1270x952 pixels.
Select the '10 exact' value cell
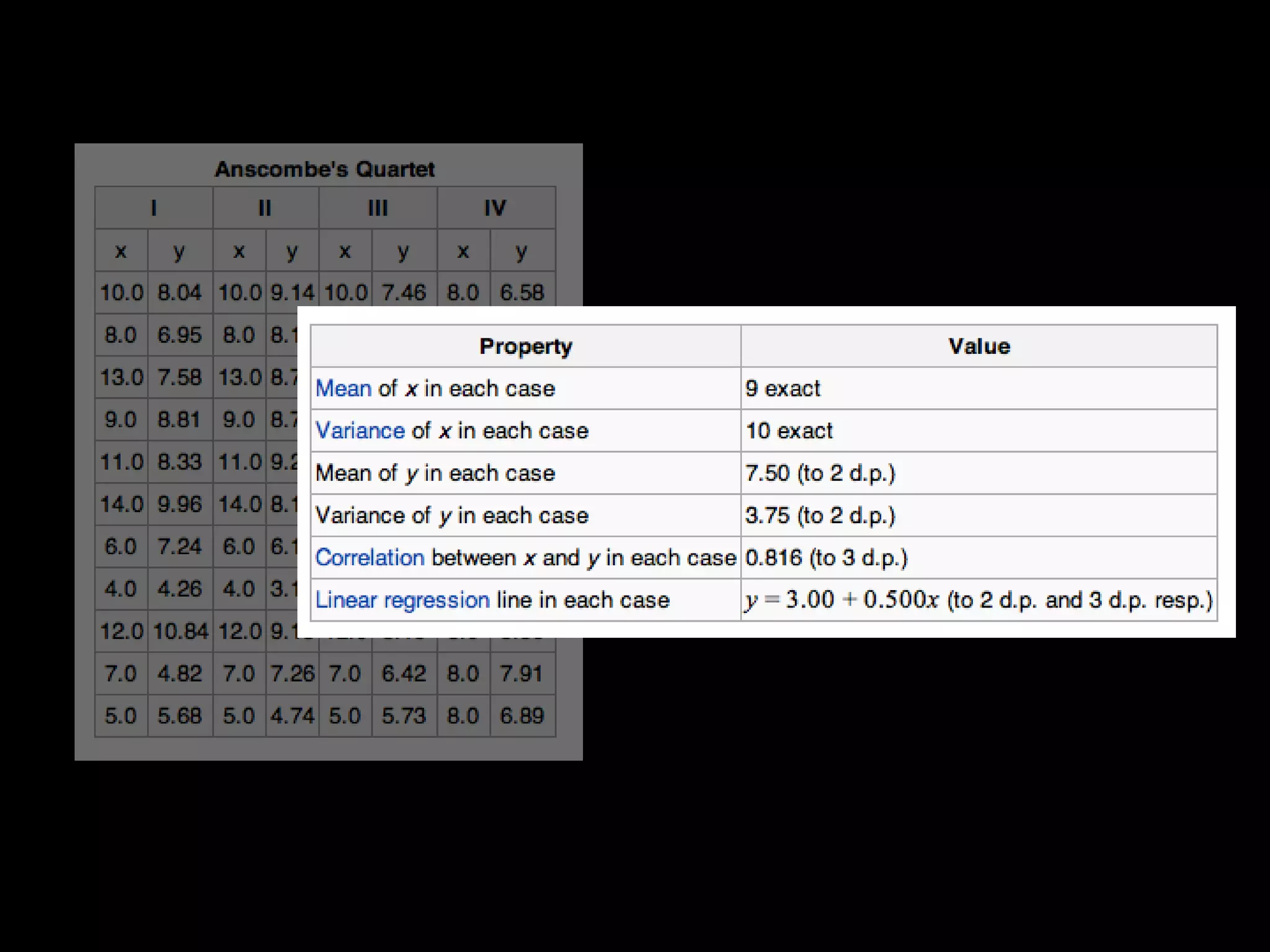pos(789,431)
